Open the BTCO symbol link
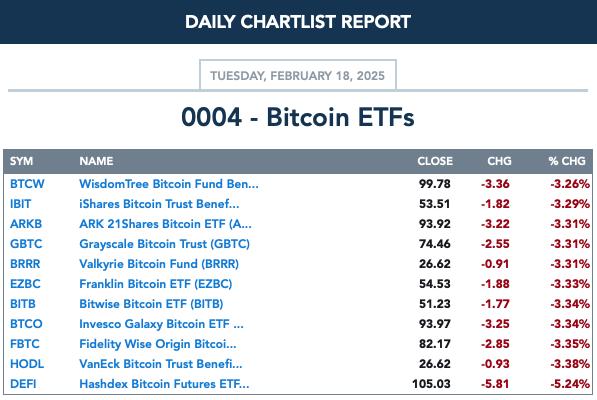This screenshot has width=597, height=400. [x=26, y=324]
